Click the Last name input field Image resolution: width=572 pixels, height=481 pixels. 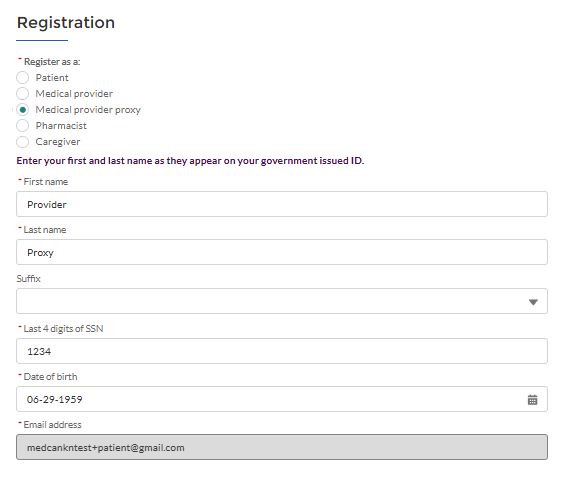[x=282, y=252]
